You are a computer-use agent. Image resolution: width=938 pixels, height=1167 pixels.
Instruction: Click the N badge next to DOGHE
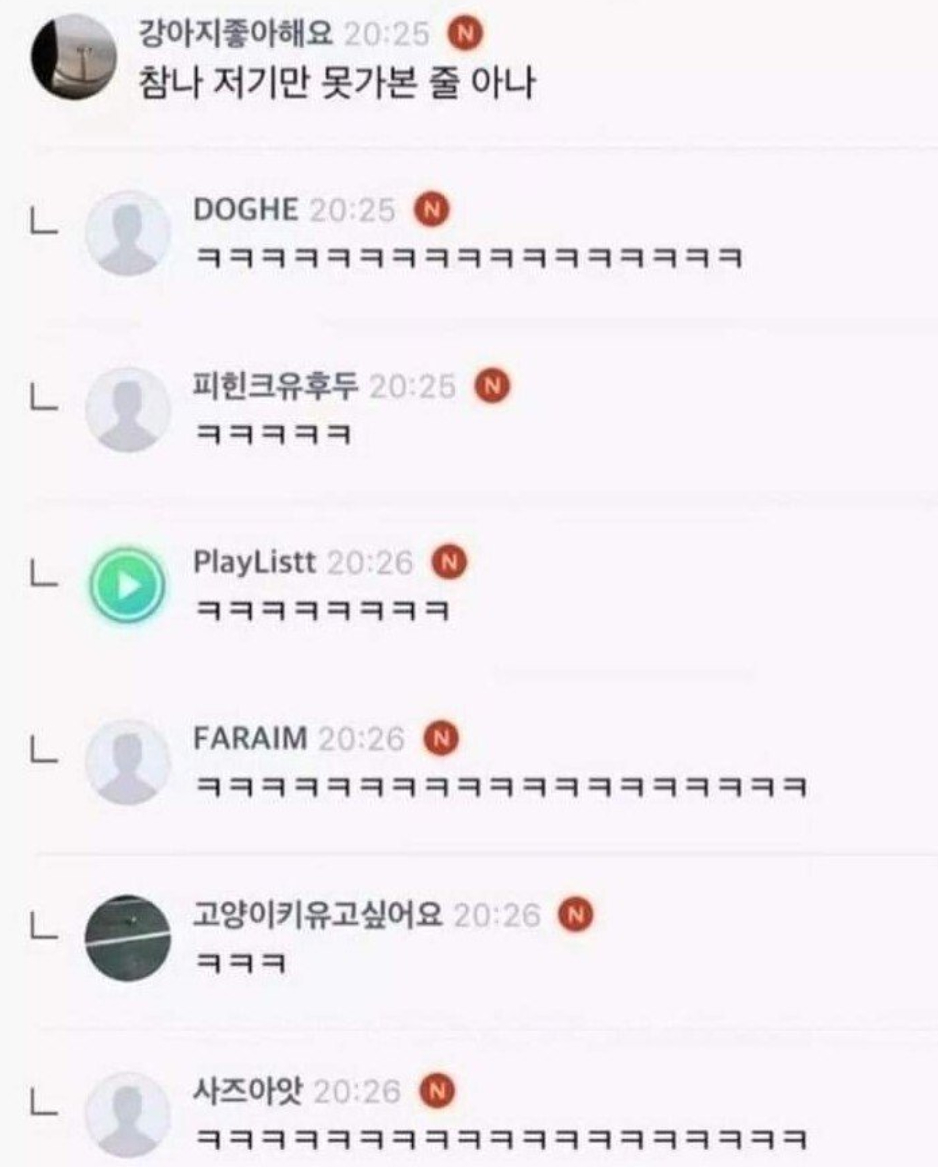point(432,209)
